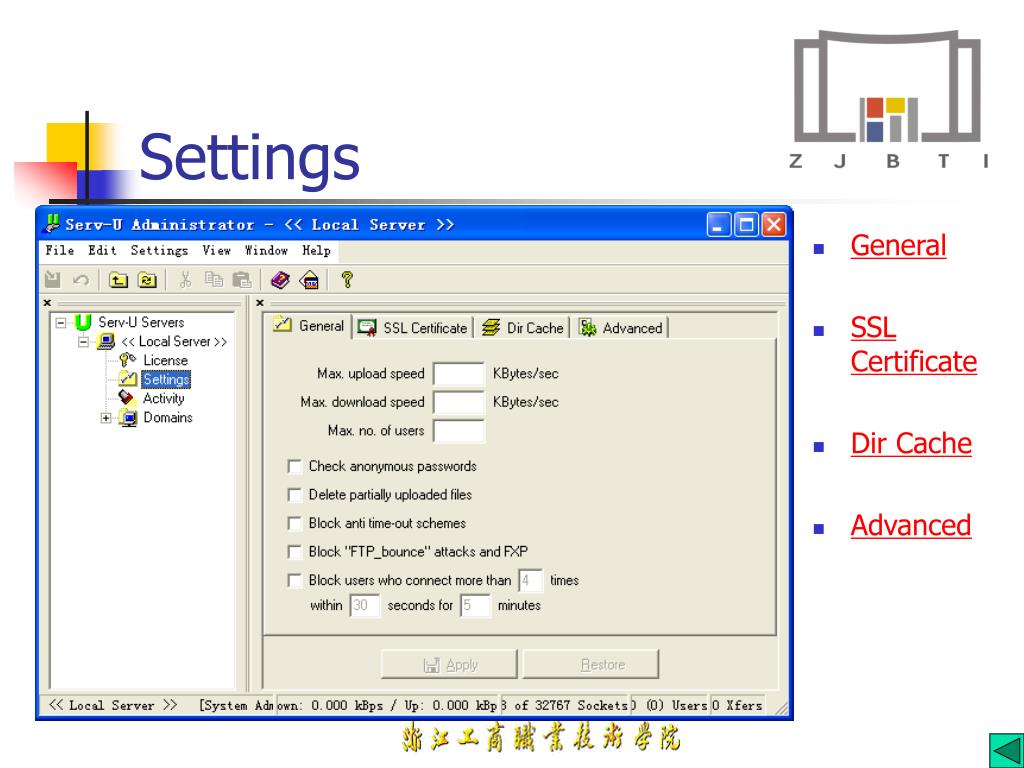Click the Local Server computer icon
This screenshot has width=1024, height=768.
[x=106, y=342]
